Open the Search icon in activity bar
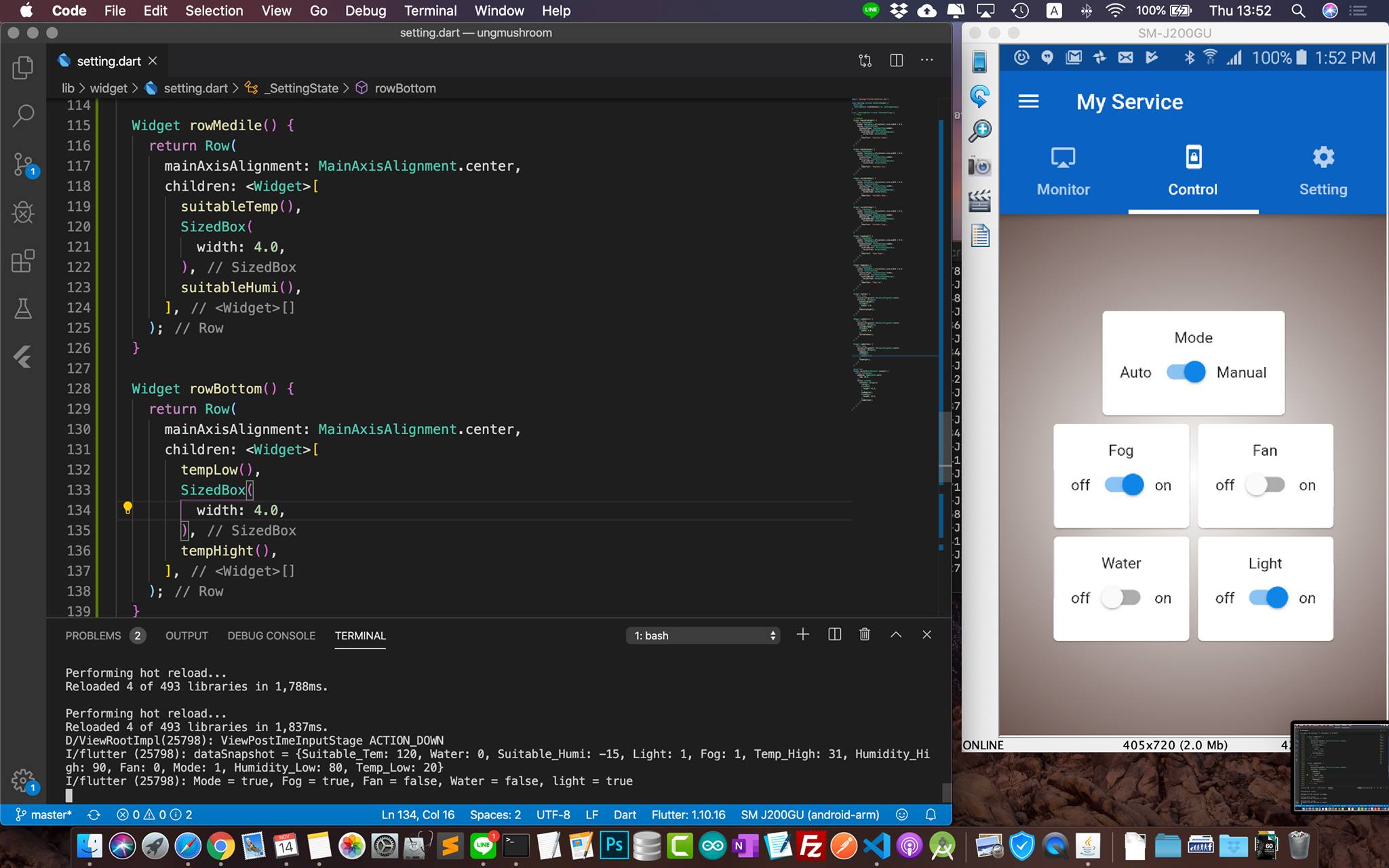The image size is (1389, 868). pos(23,115)
